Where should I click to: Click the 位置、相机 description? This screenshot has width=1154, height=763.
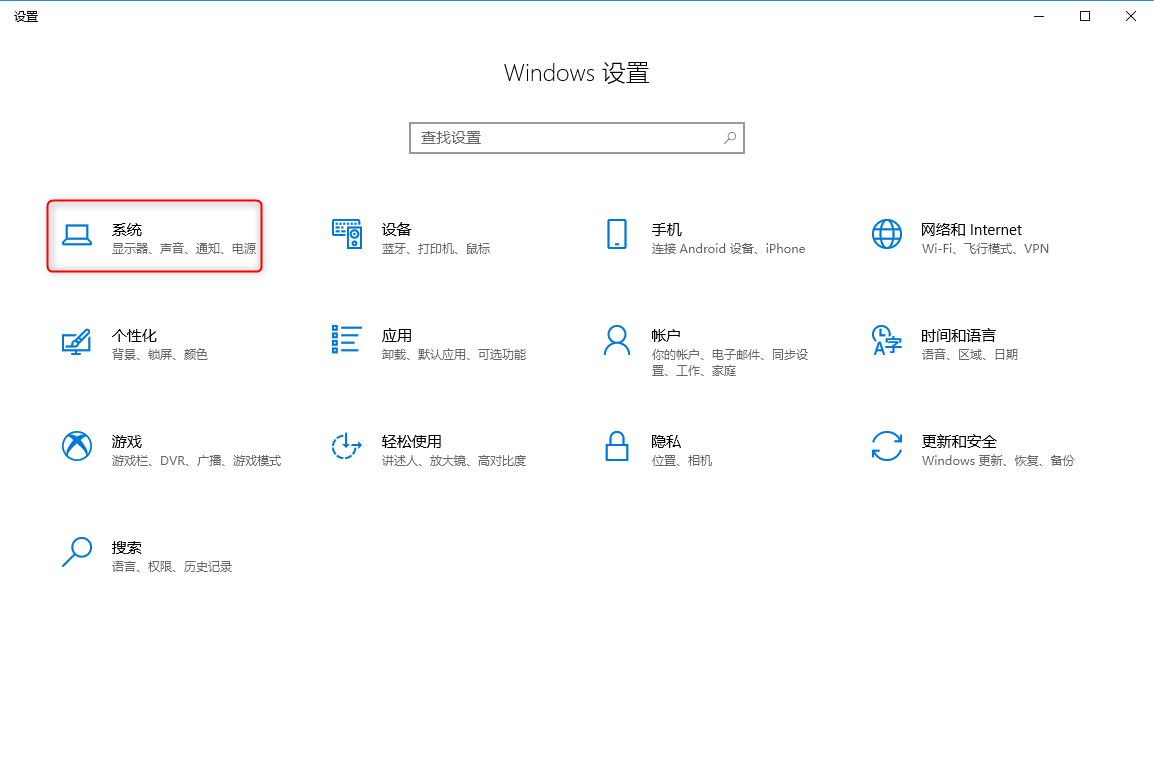point(682,461)
